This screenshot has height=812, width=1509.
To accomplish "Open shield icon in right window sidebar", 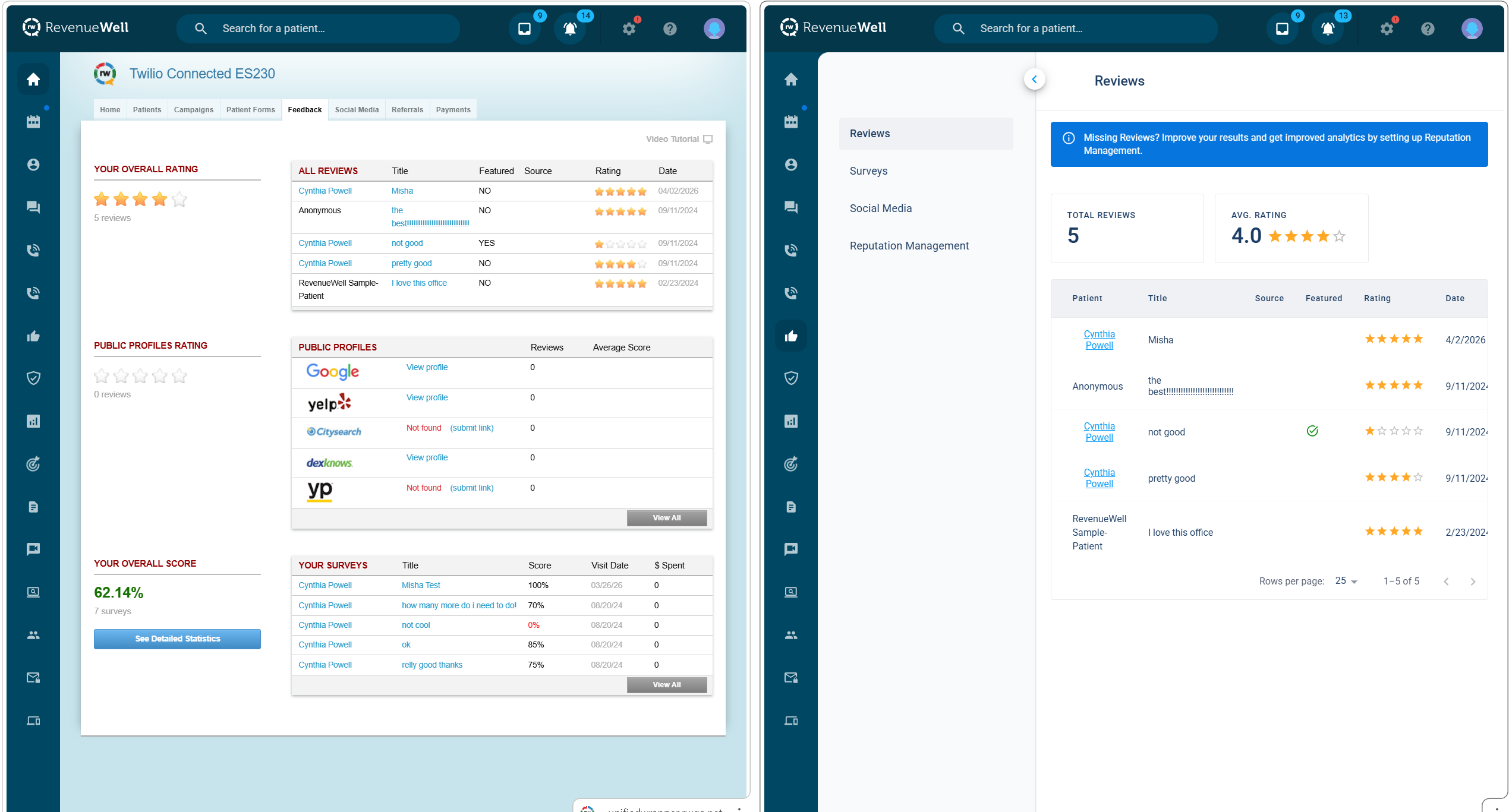I will (x=790, y=378).
